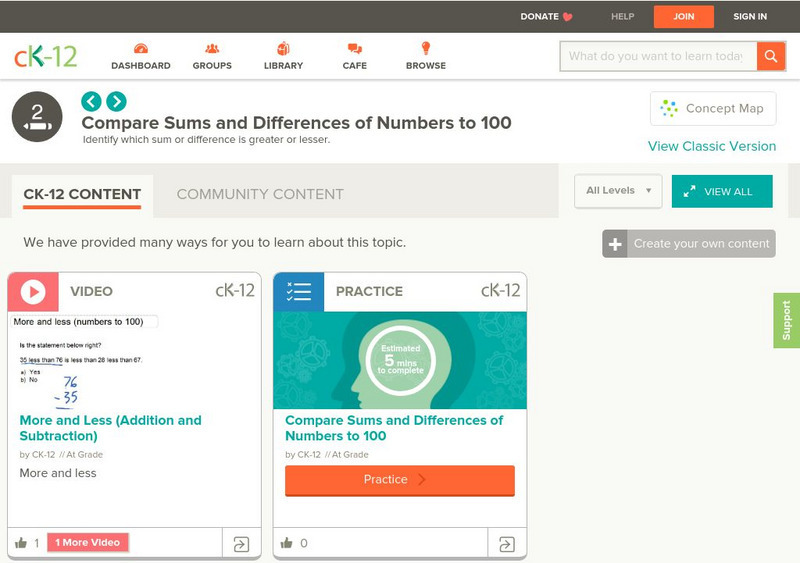This screenshot has height=563, width=800.
Task: Open share icon on the video card
Action: click(241, 544)
